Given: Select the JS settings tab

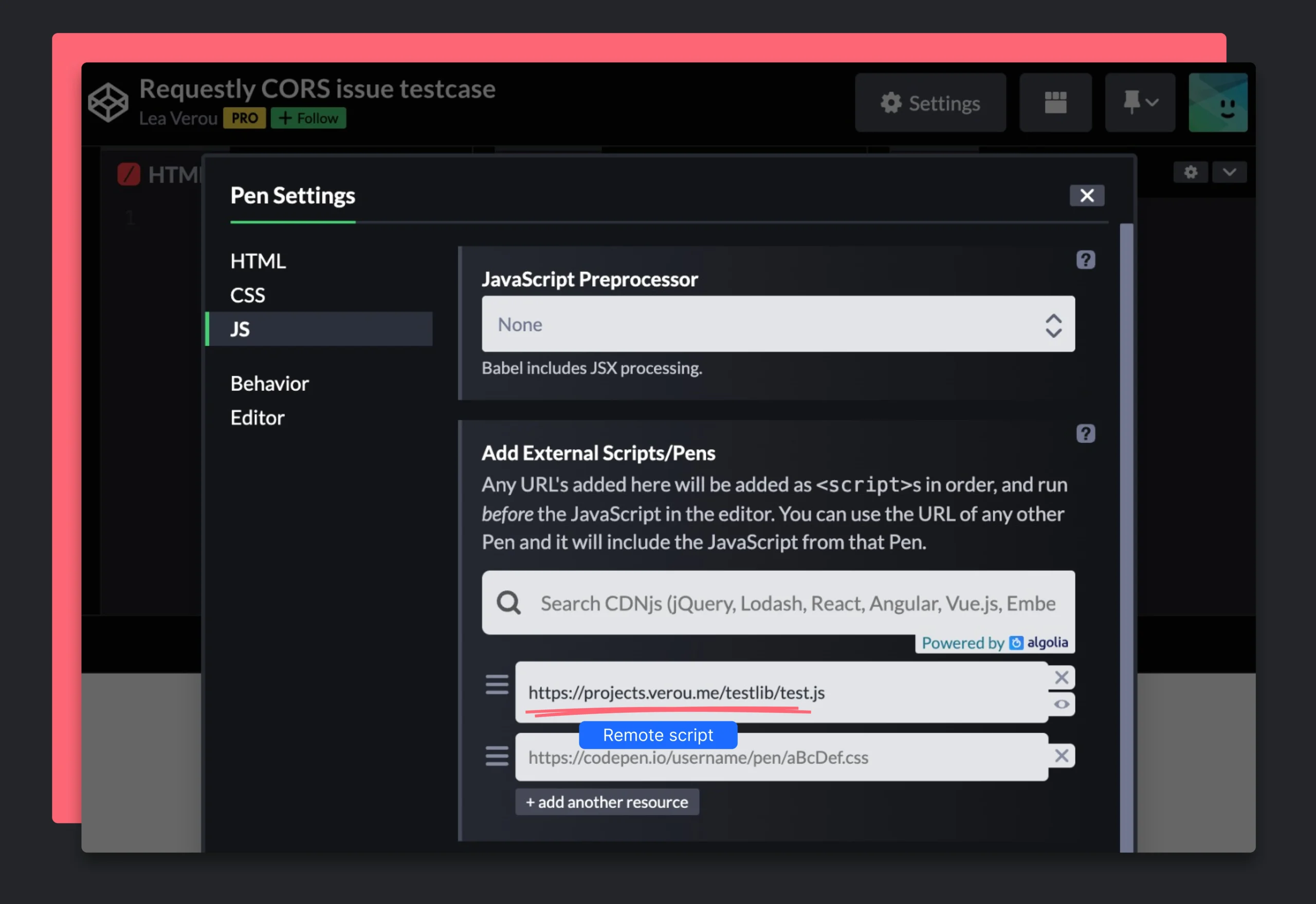Looking at the screenshot, I should (x=319, y=329).
